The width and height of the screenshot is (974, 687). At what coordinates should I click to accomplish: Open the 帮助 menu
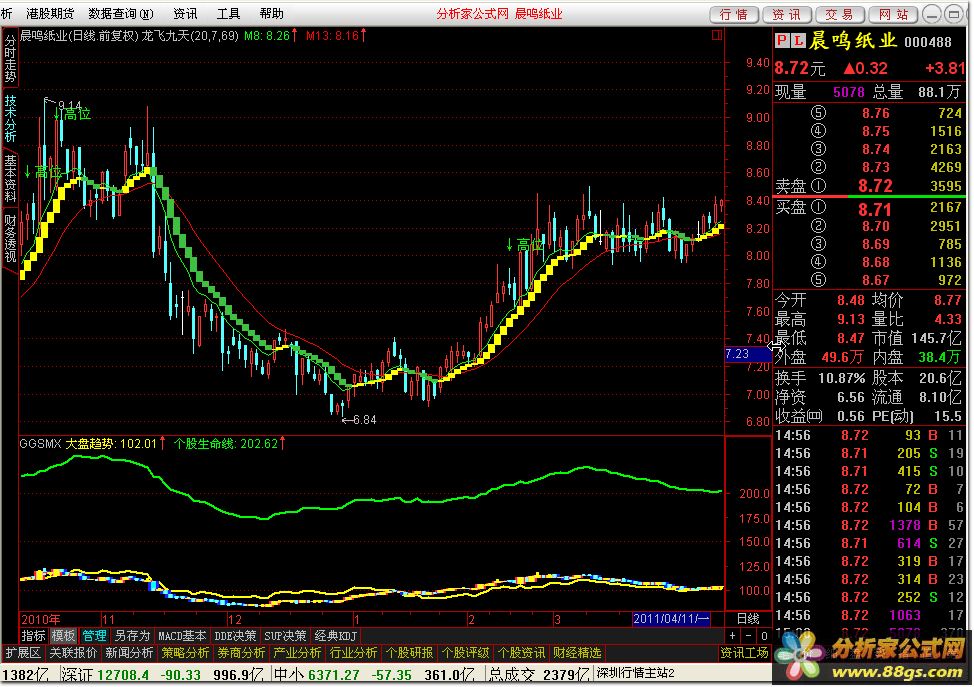coord(271,14)
